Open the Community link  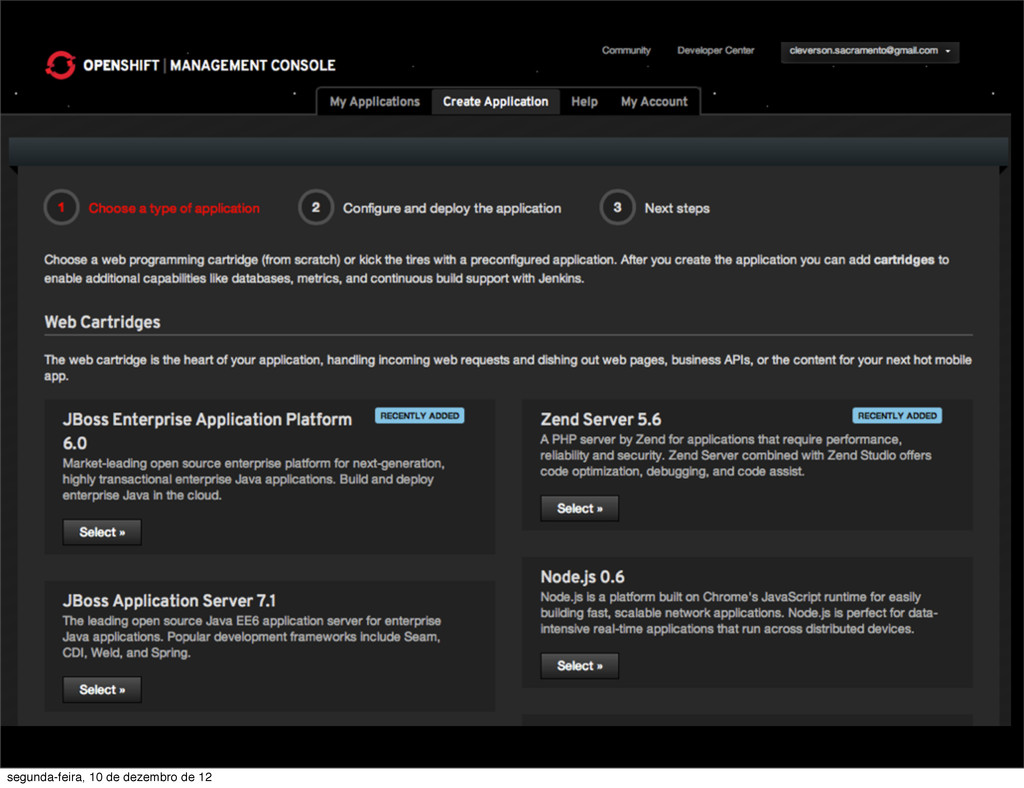pyautogui.click(x=626, y=50)
